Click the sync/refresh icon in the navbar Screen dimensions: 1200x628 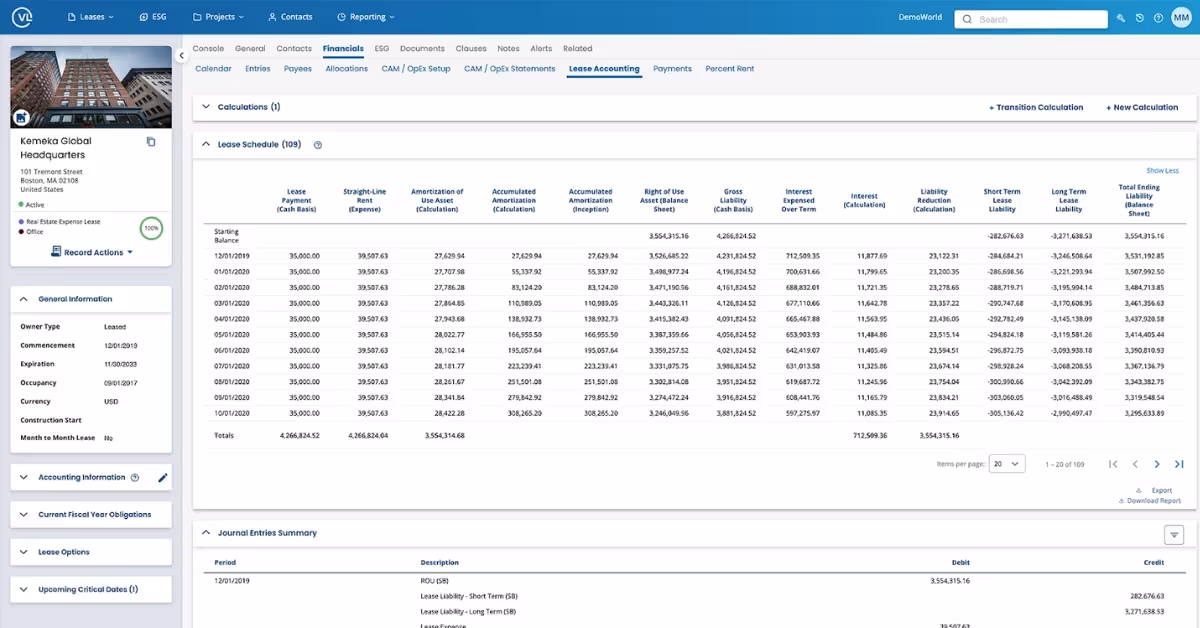1139,18
